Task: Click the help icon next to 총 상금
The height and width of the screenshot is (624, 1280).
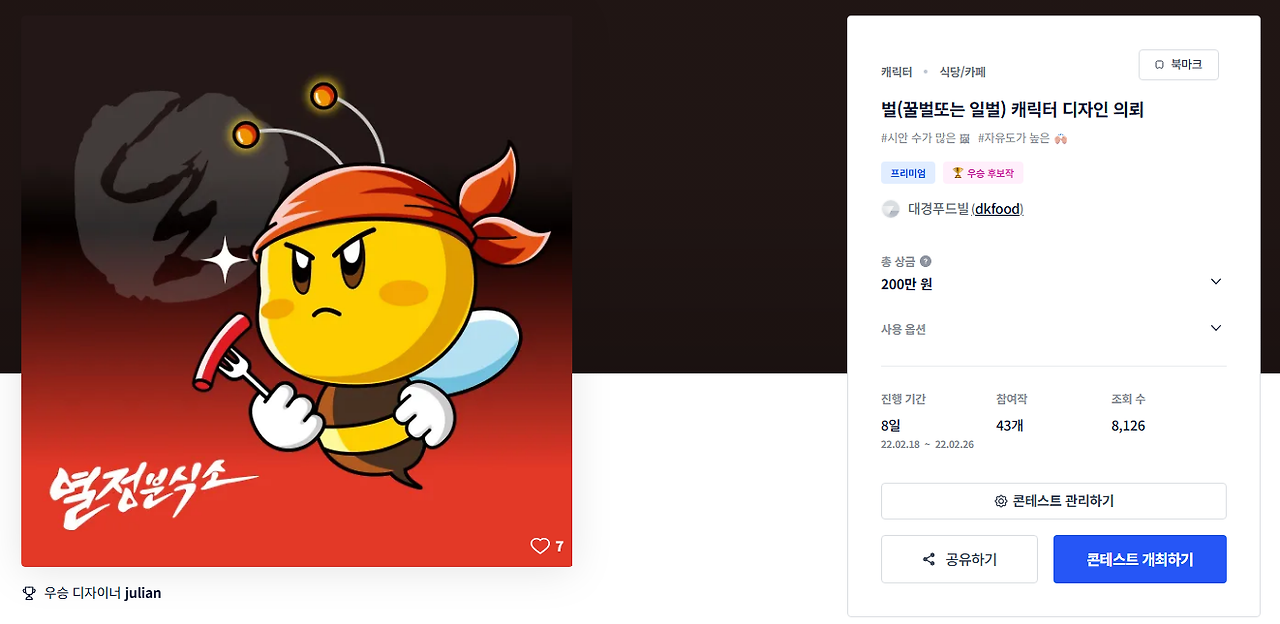Action: tap(925, 261)
